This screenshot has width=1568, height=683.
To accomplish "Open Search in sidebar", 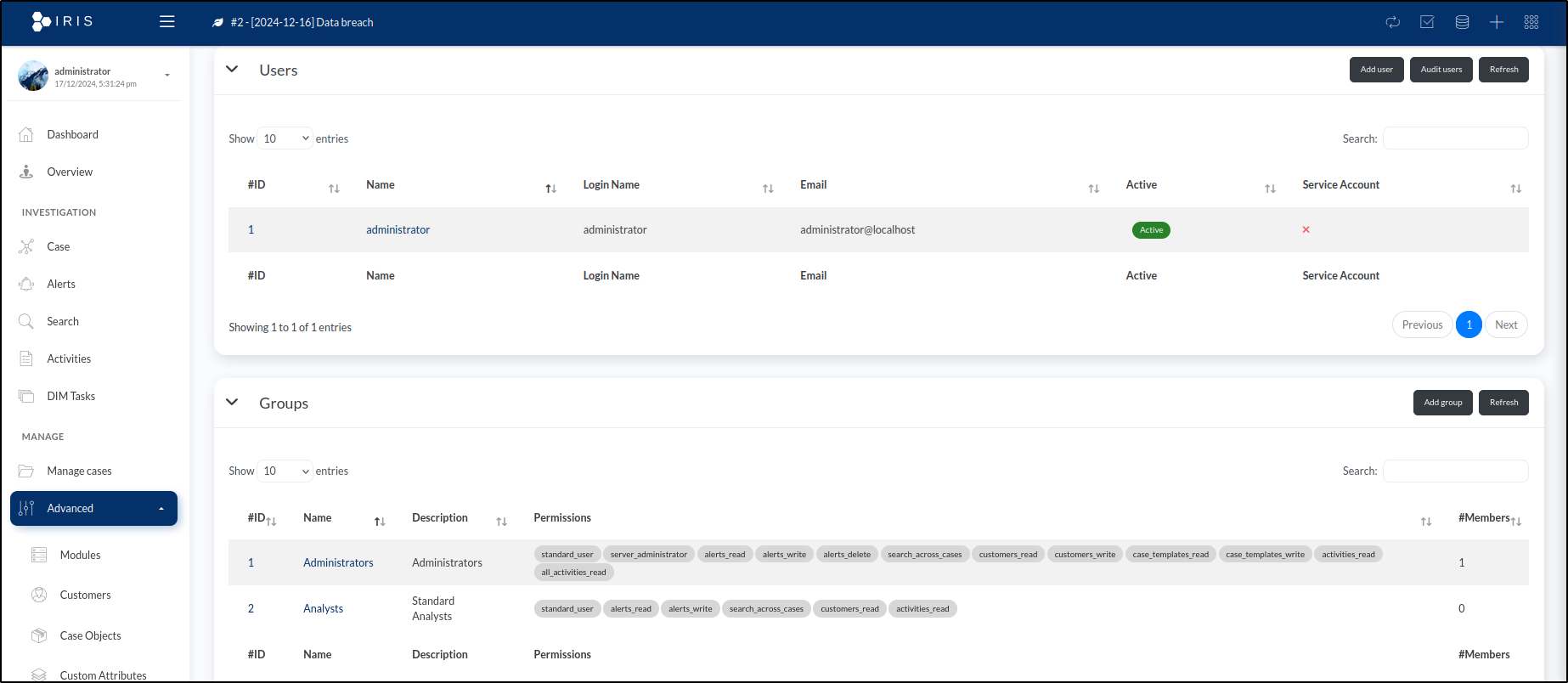I will 63,321.
